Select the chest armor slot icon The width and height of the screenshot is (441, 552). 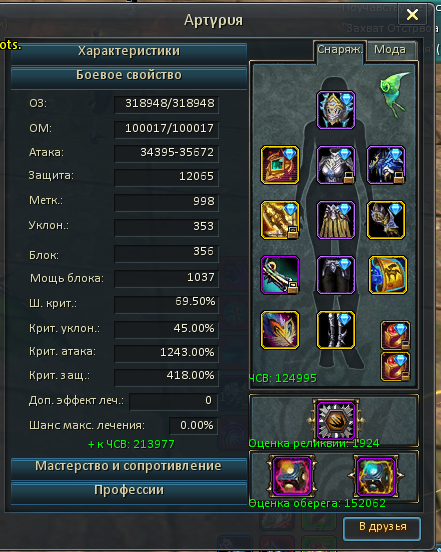pos(335,165)
